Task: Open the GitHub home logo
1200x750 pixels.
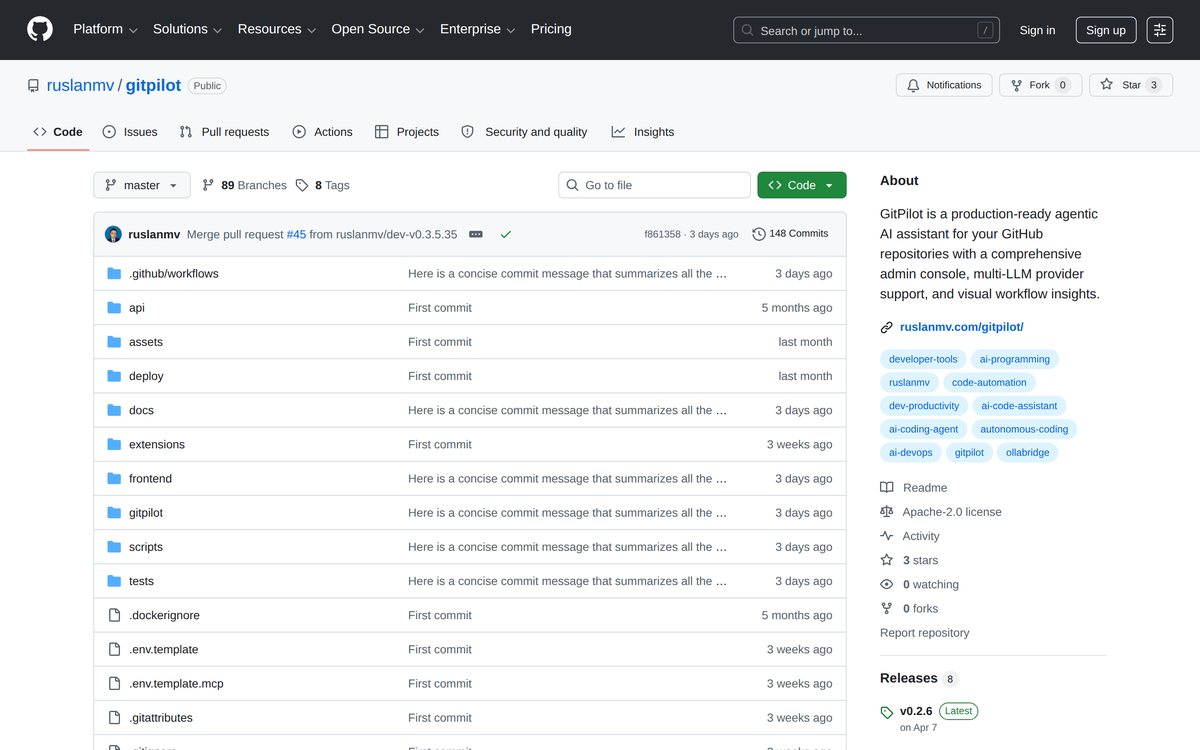Action: click(x=40, y=30)
